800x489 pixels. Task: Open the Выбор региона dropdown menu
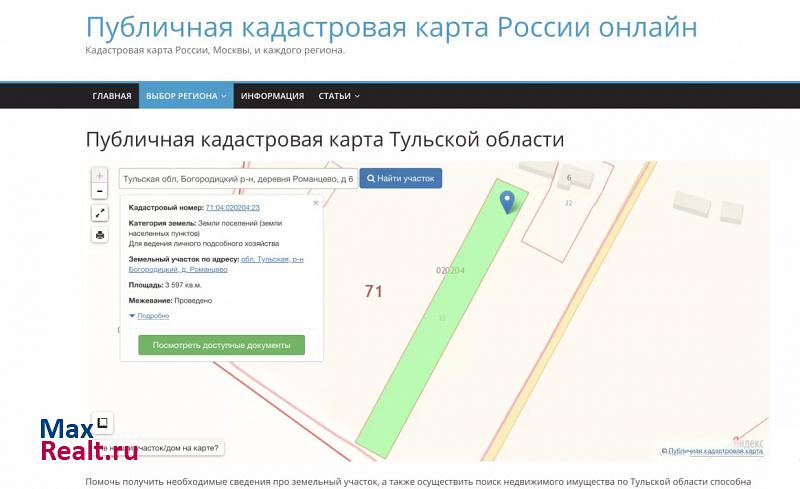point(186,96)
